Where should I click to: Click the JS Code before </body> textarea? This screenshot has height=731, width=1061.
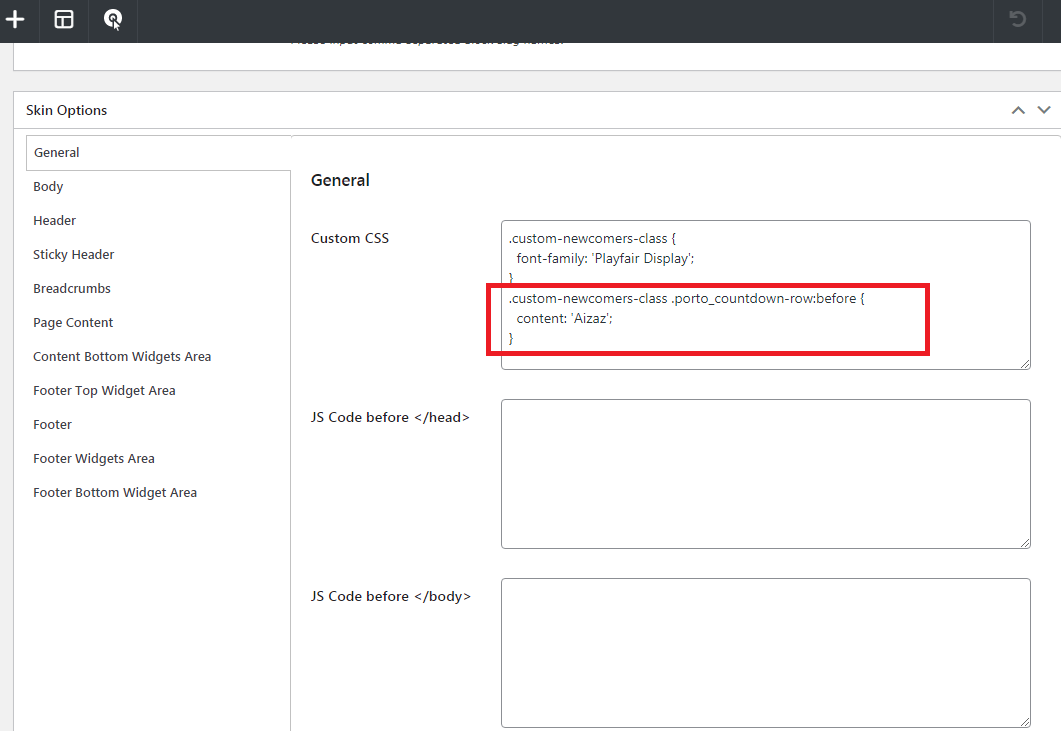point(765,653)
